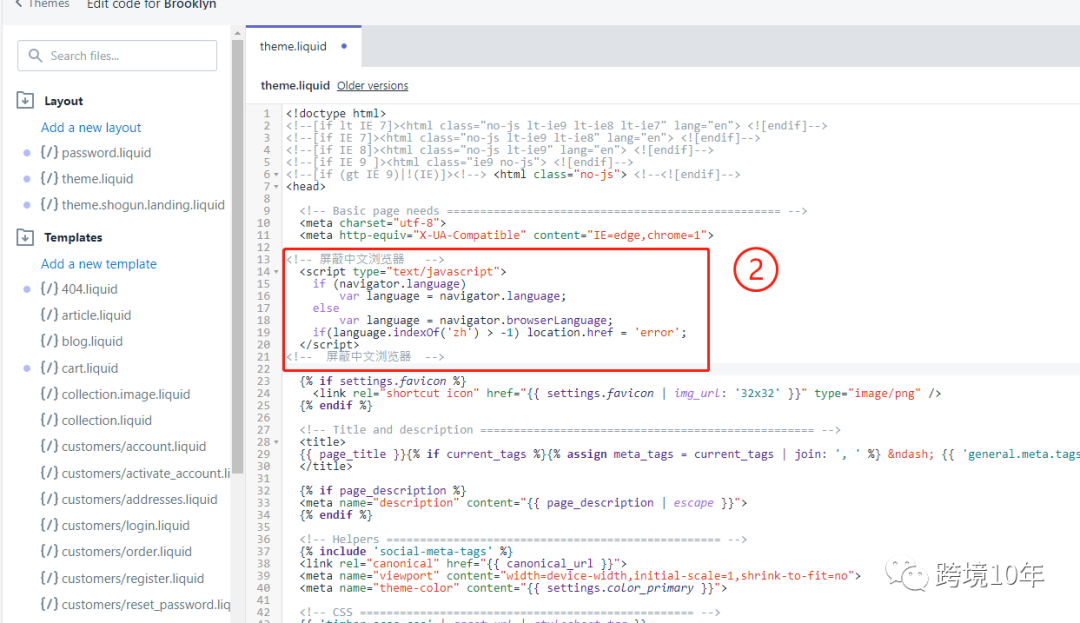Fold title block at line 28
Viewport: 1080px width, 623px height.
(x=277, y=442)
